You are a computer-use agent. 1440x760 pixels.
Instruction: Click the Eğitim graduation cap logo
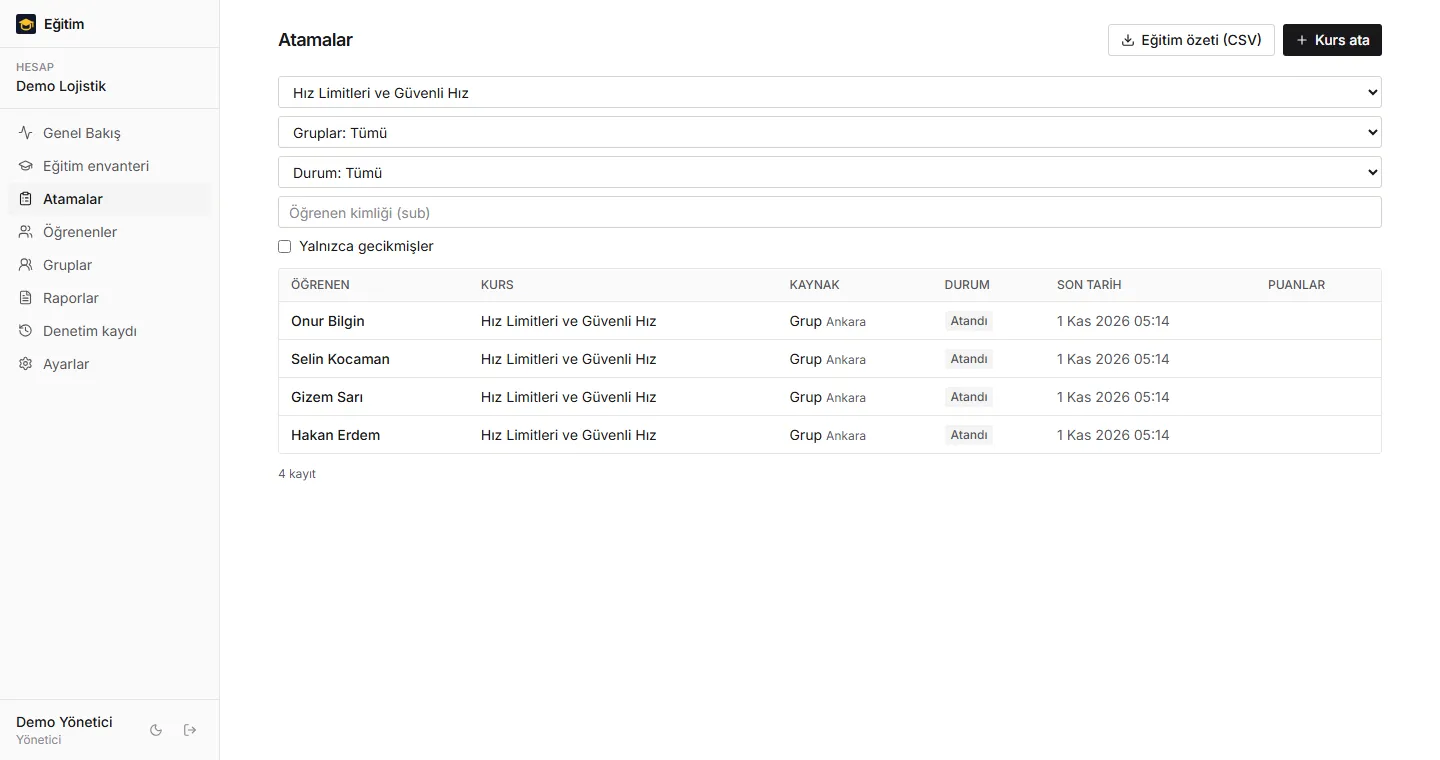[x=26, y=24]
